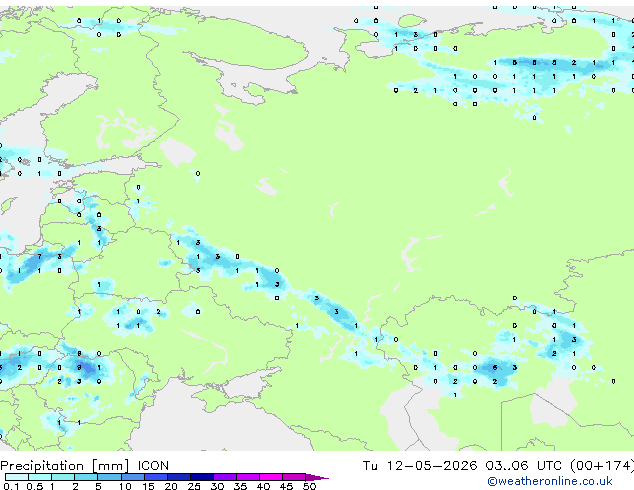This screenshot has width=634, height=490.
Task: Click the '10' legend scale label
Action: tap(125, 486)
